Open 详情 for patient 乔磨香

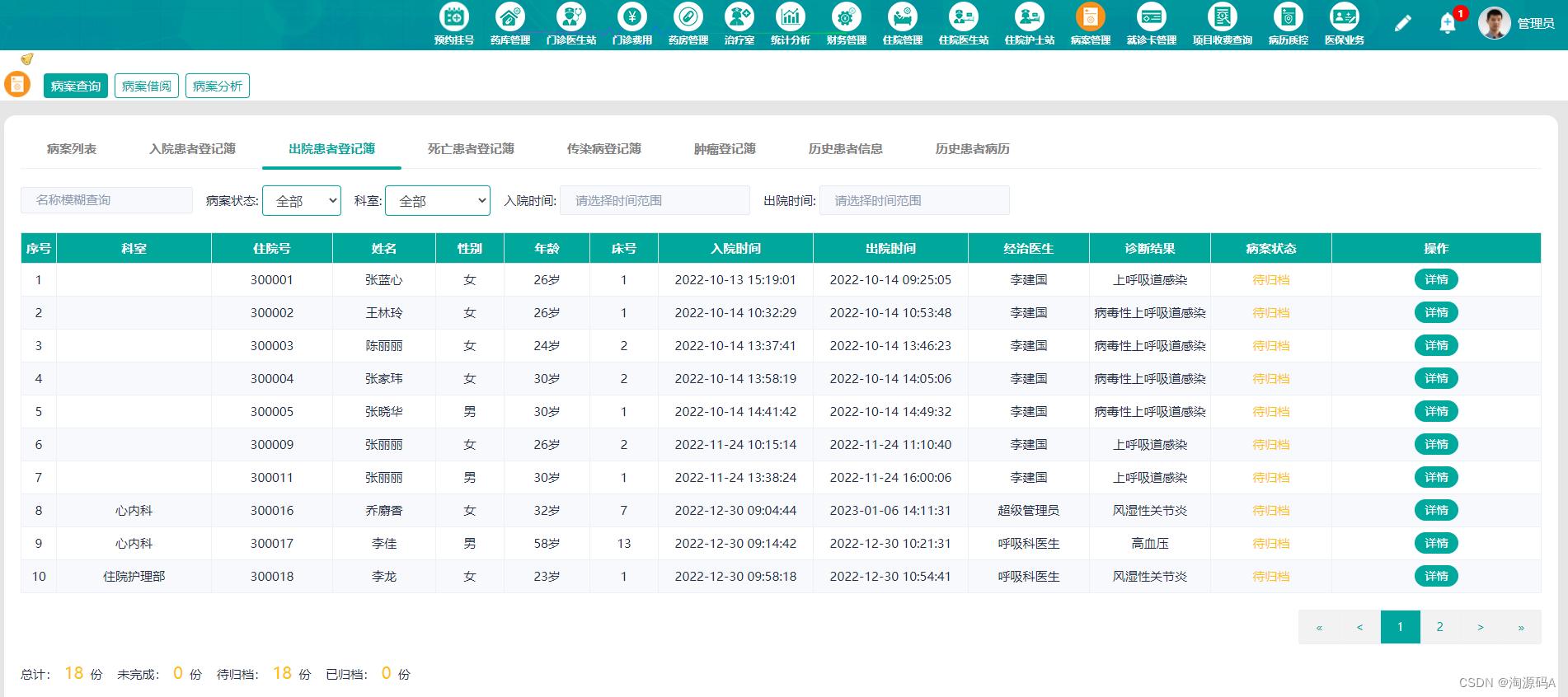1436,510
